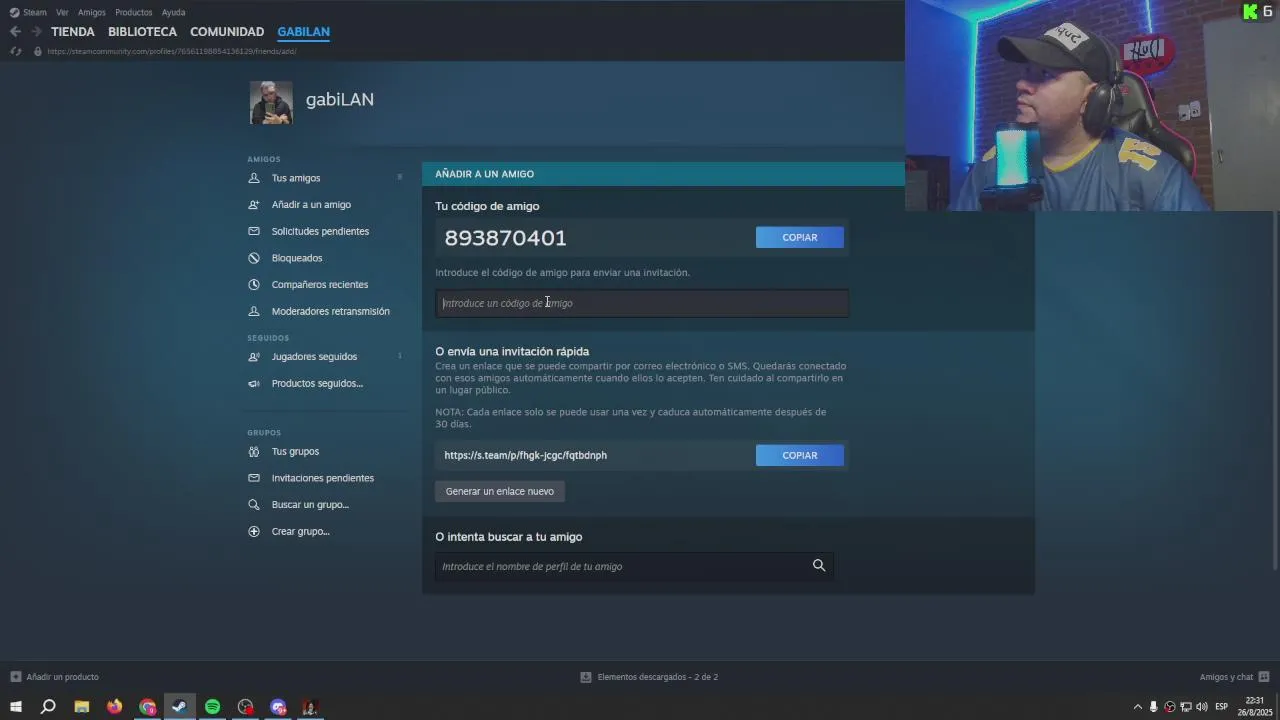Open Windows search from the taskbar
This screenshot has width=1280, height=720.
[x=48, y=707]
